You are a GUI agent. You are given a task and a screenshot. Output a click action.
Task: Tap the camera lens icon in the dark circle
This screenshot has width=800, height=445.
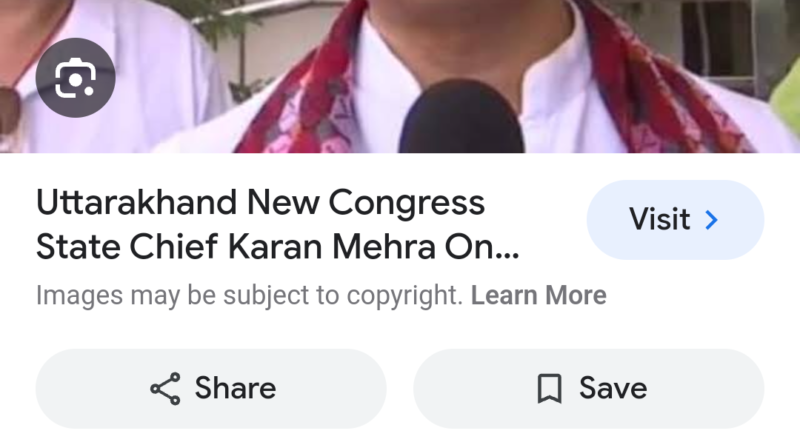tap(76, 78)
